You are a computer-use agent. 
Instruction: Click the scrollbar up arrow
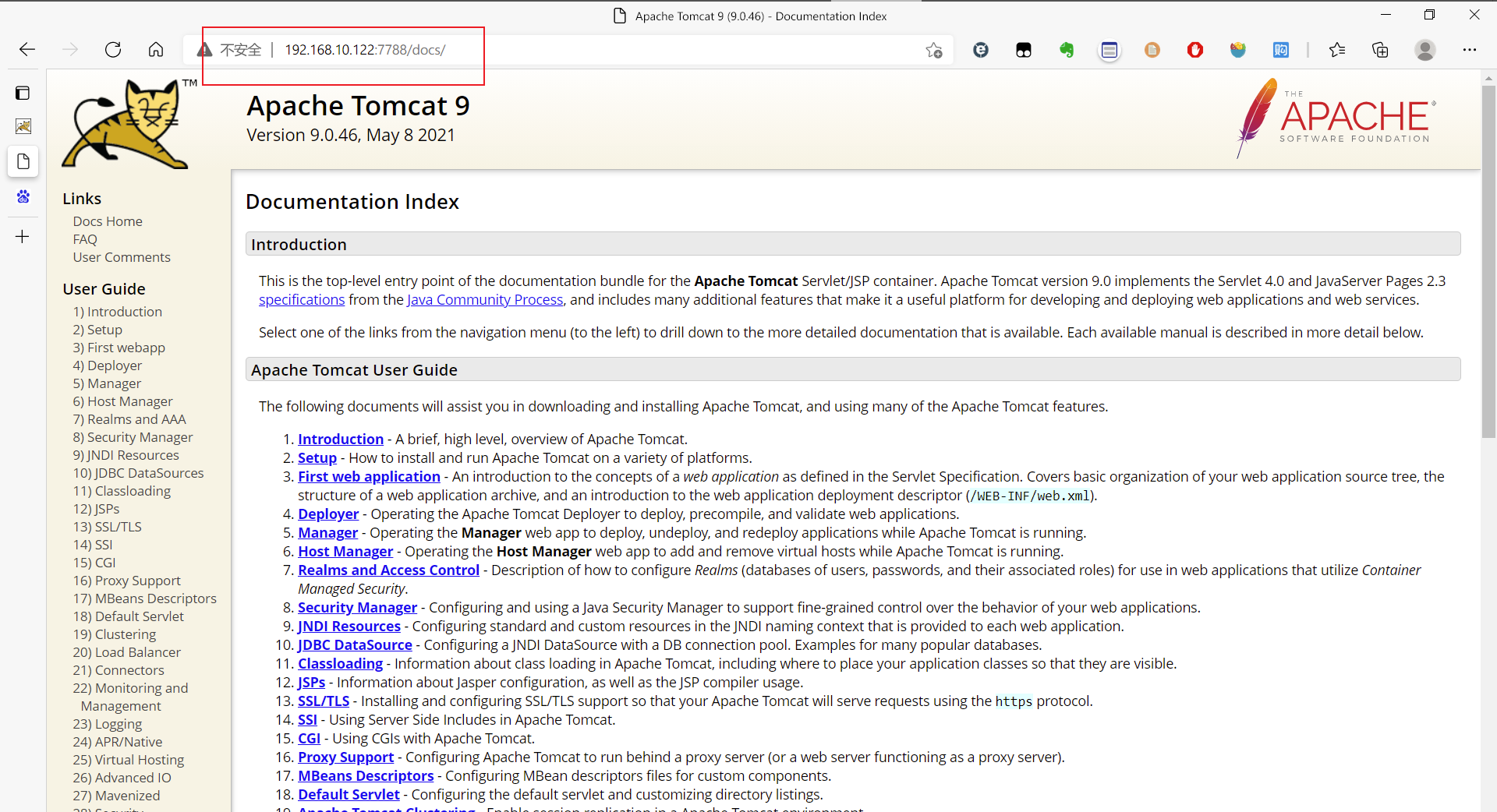1488,78
